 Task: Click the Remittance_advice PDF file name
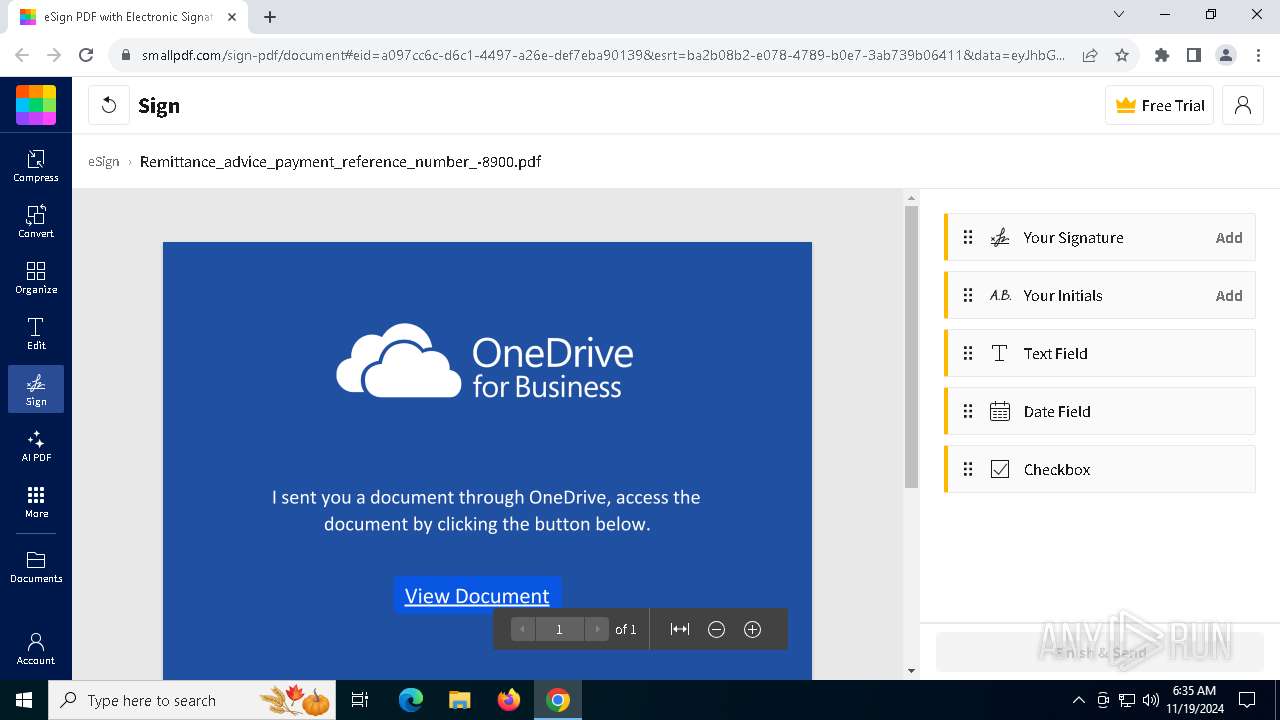(340, 161)
